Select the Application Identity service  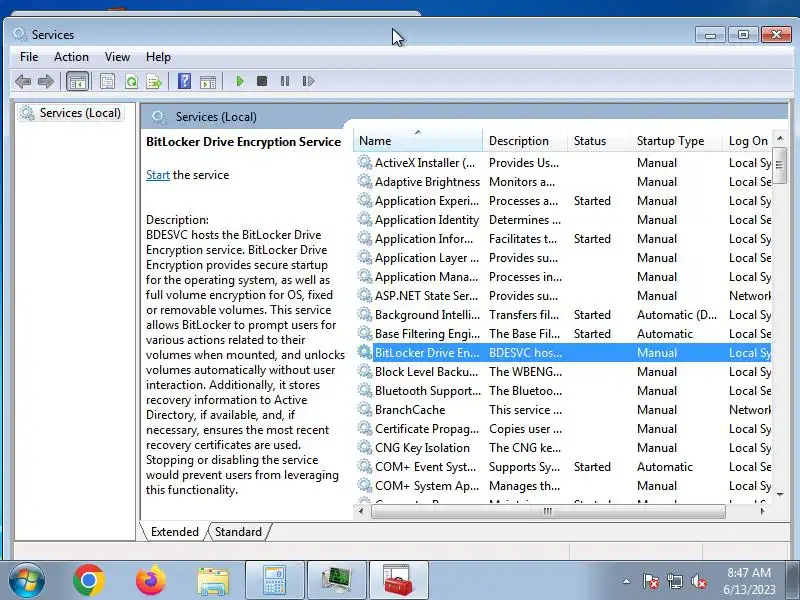(563, 220)
